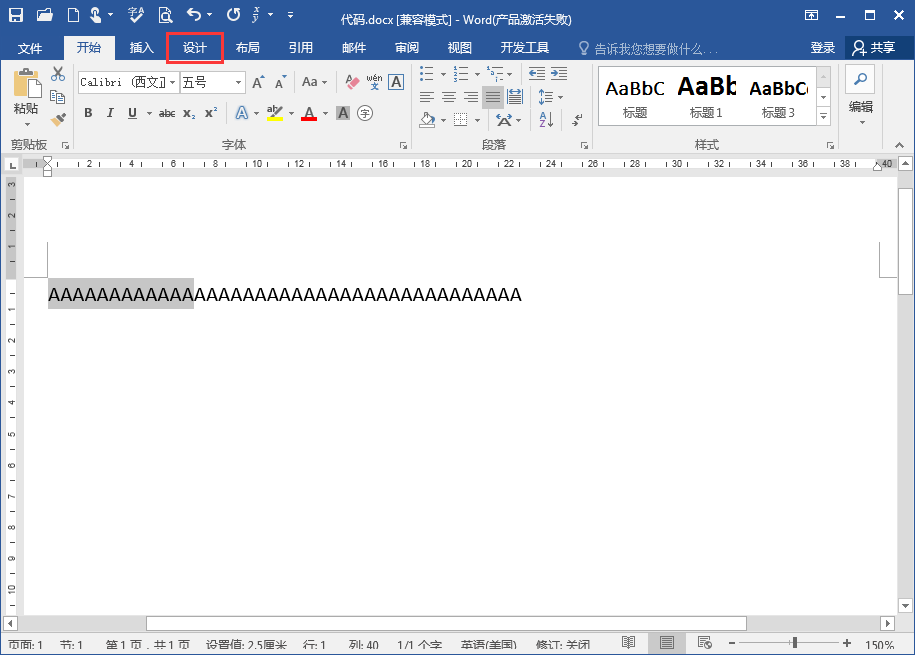Click 登录 to sign in
915x655 pixels.
tap(822, 48)
